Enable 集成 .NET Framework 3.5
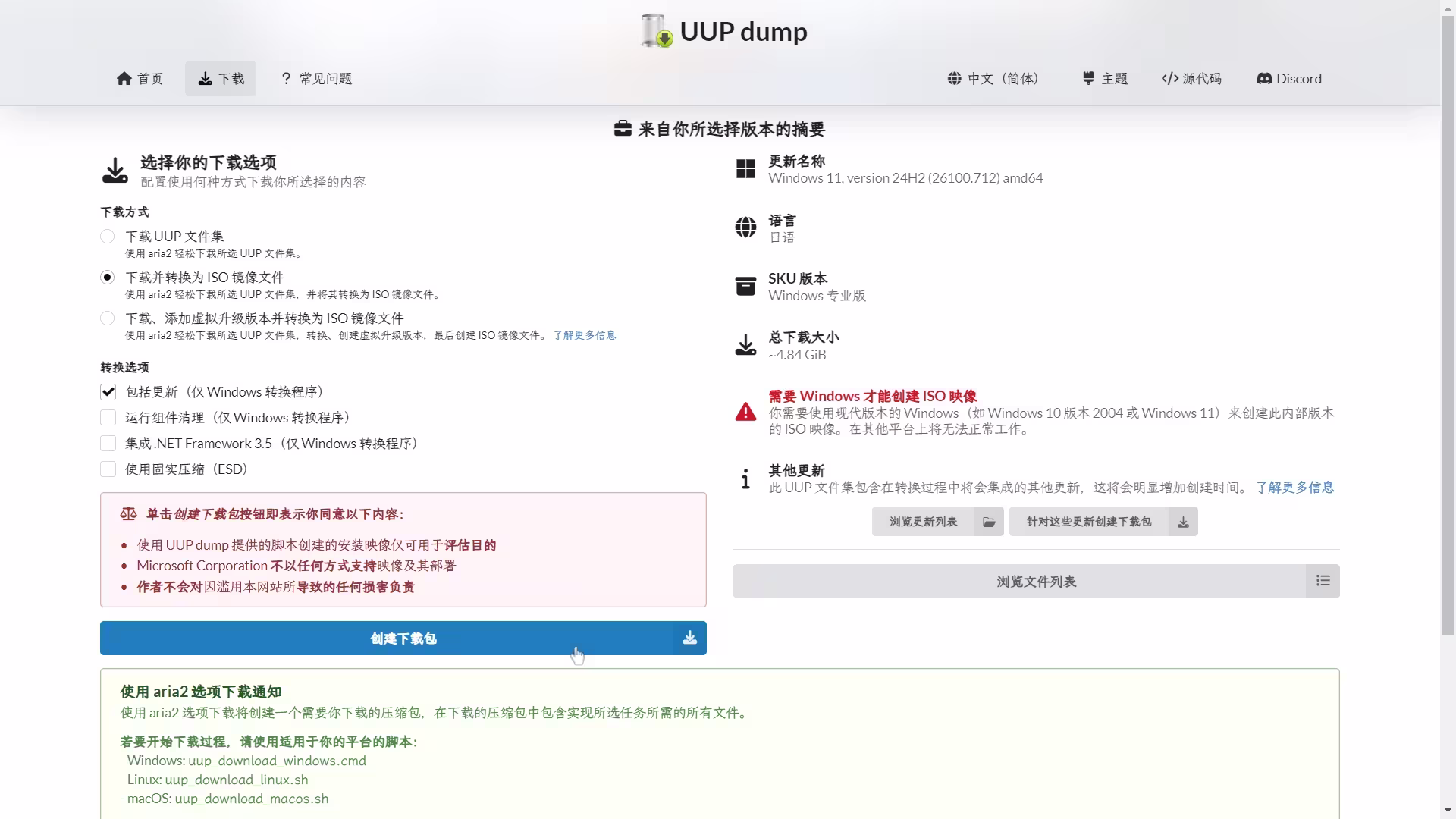Image resolution: width=1456 pixels, height=819 pixels. pos(108,443)
